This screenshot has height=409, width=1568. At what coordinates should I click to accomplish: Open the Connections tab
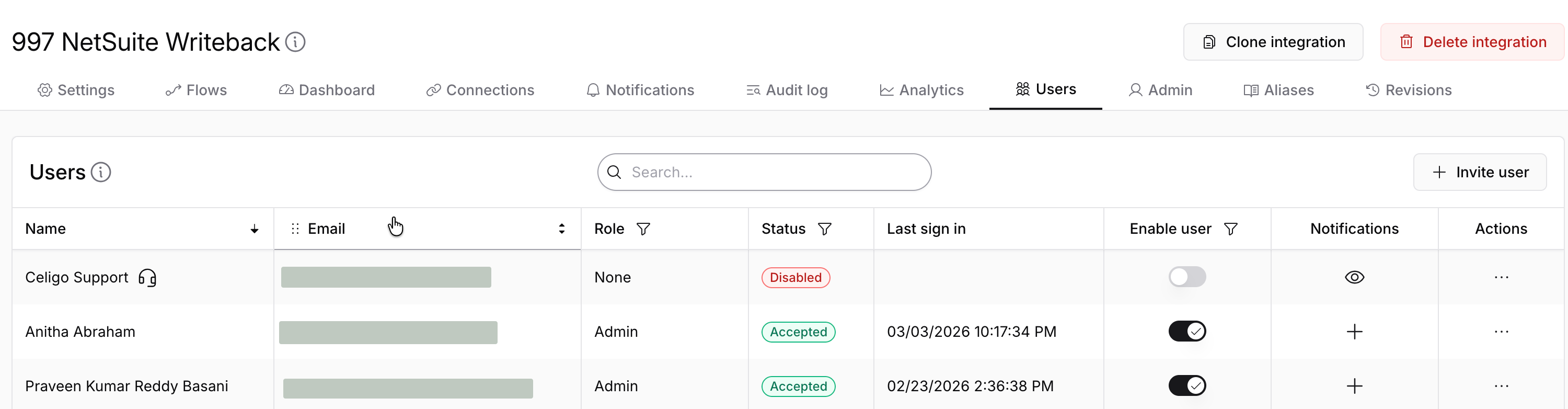tap(480, 90)
